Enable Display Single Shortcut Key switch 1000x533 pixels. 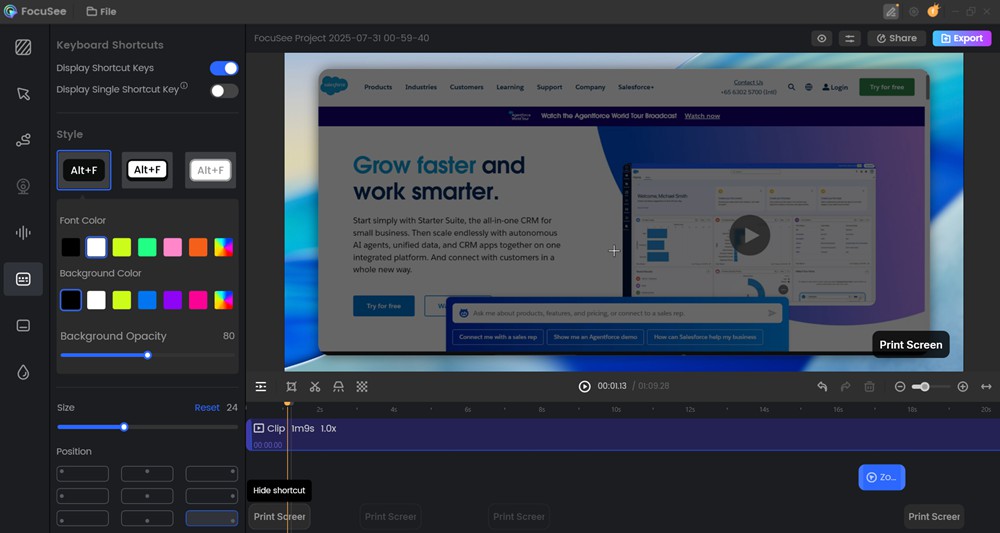point(224,91)
